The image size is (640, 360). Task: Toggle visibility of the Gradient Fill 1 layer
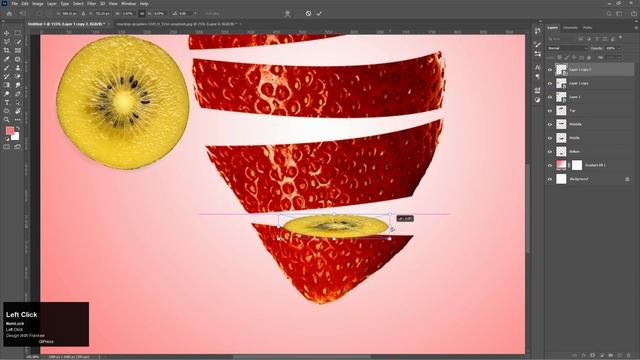549,165
